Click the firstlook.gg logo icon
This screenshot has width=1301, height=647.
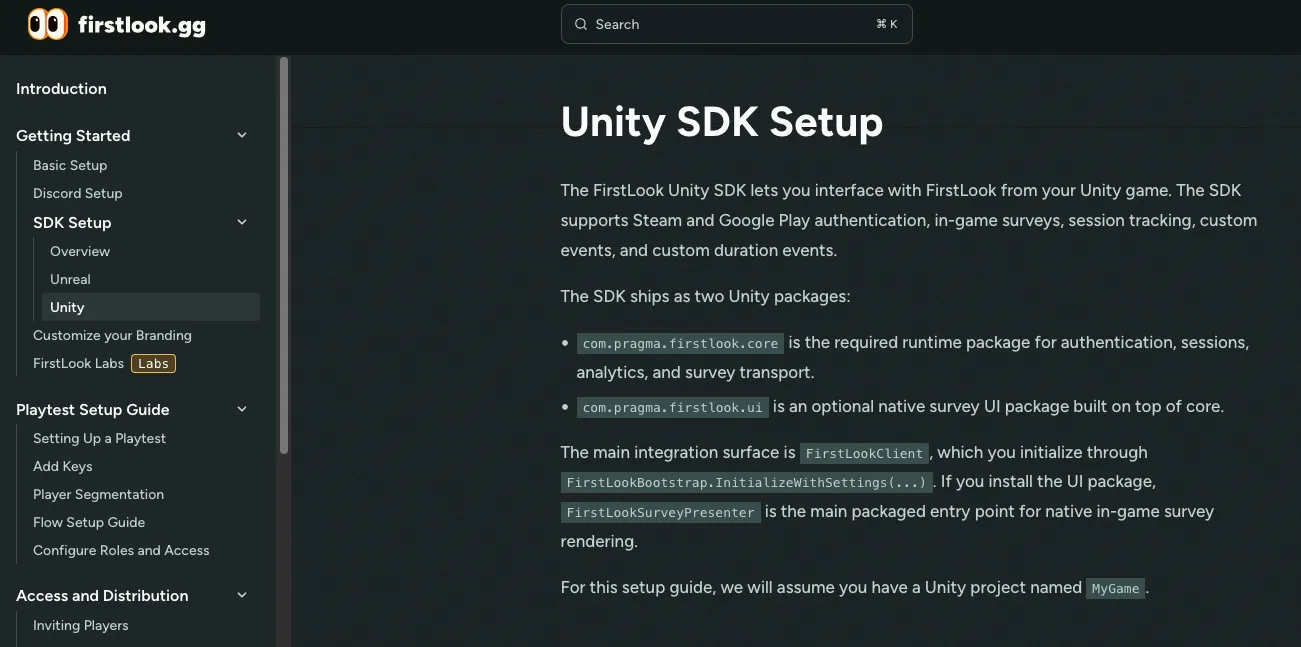point(46,23)
